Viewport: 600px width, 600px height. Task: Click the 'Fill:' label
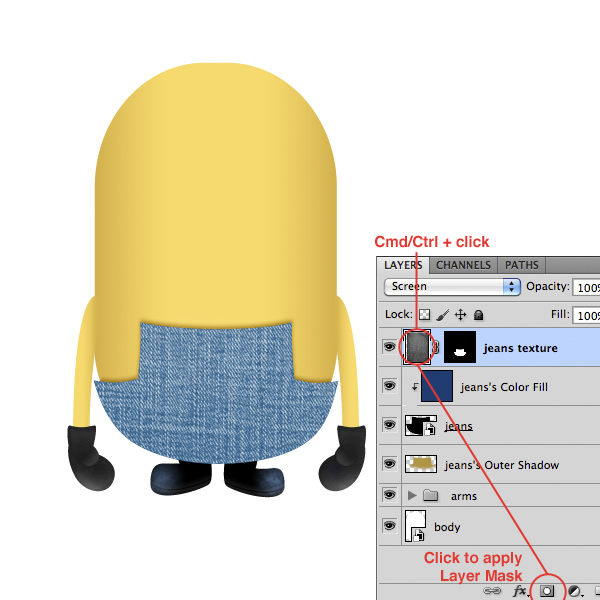tap(560, 314)
